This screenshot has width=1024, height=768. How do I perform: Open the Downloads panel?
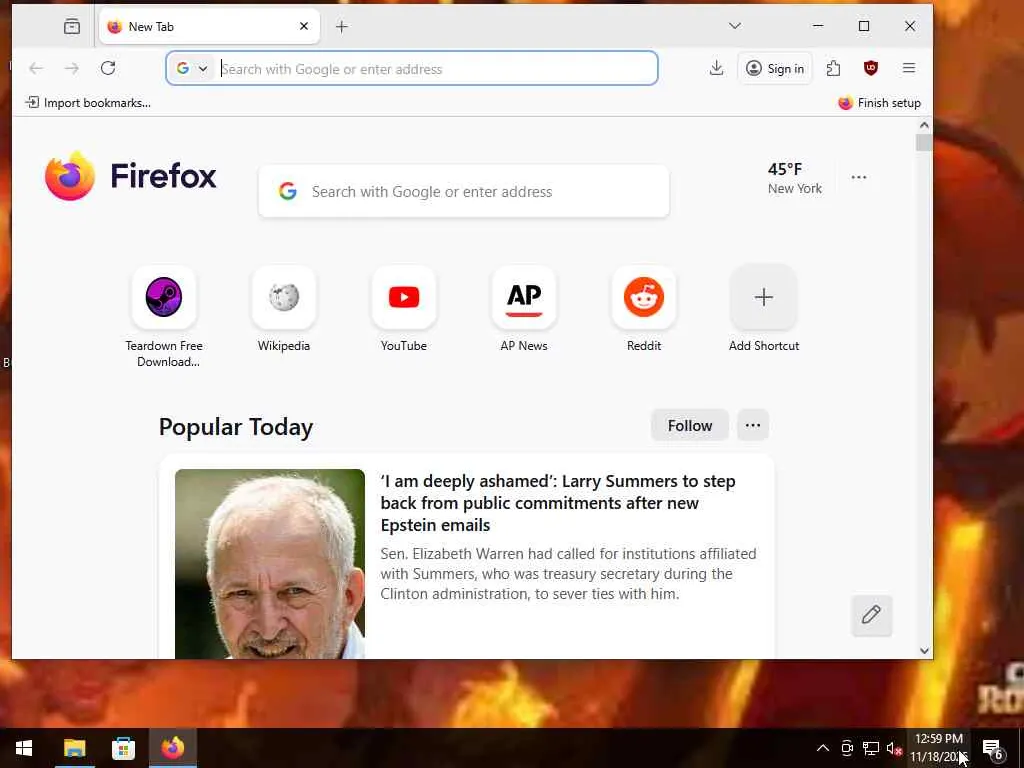pos(716,68)
